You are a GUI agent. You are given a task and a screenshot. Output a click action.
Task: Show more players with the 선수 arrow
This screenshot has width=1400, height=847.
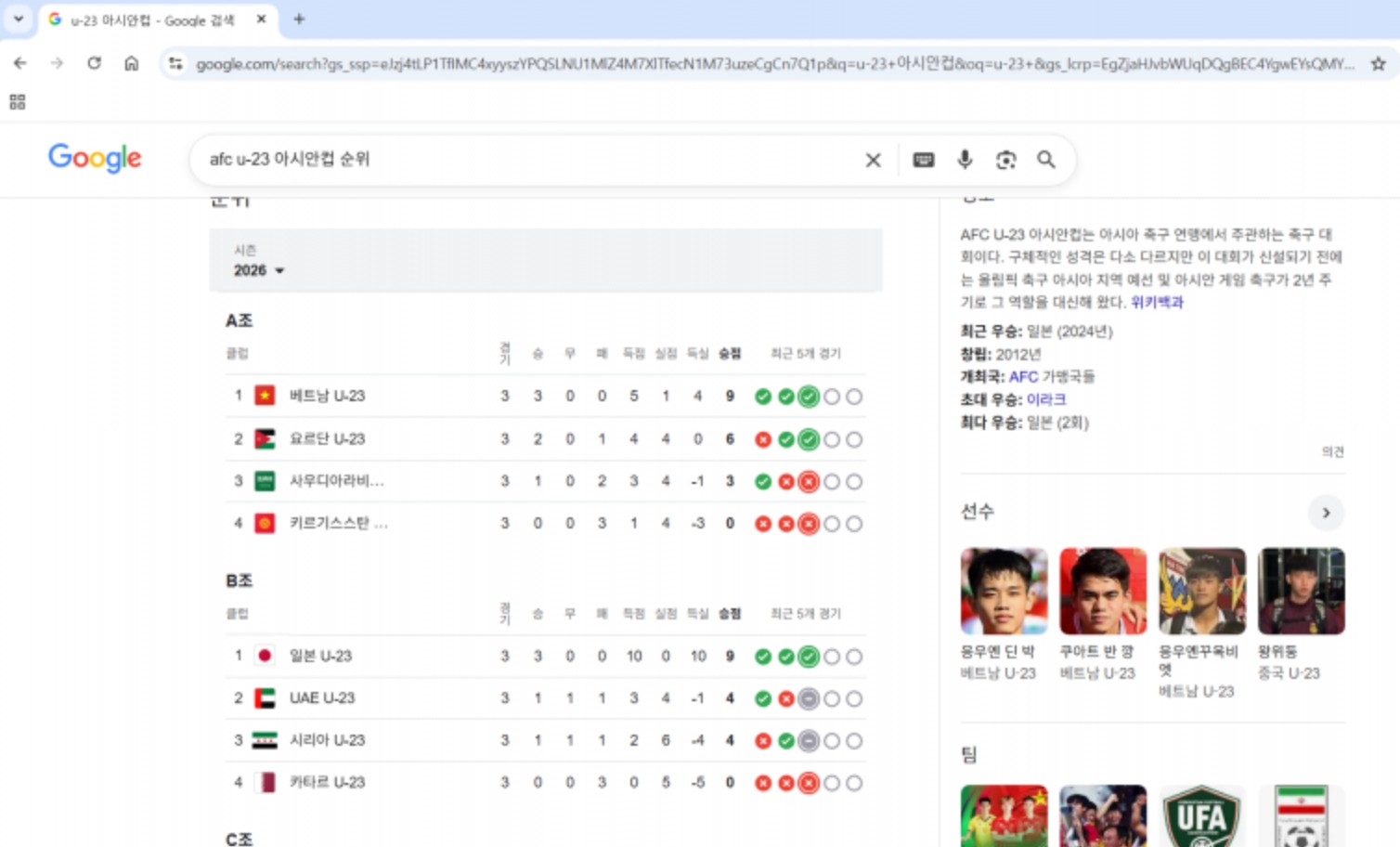(x=1326, y=513)
